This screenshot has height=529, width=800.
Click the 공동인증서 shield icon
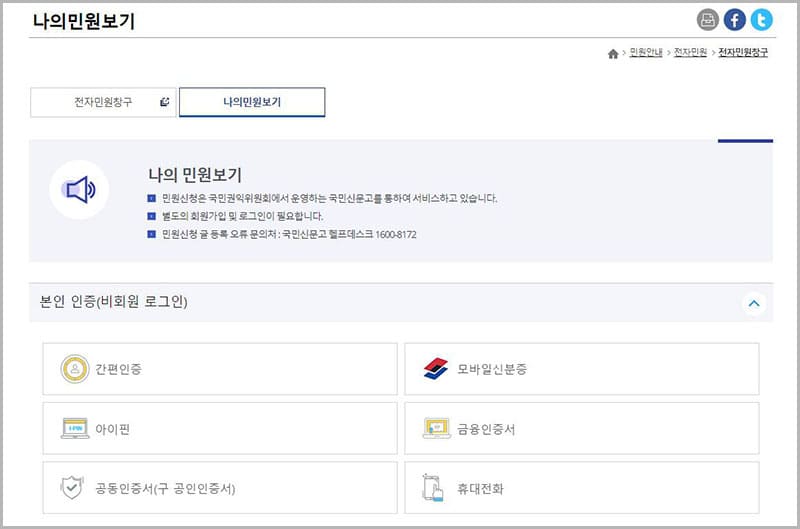point(73,488)
